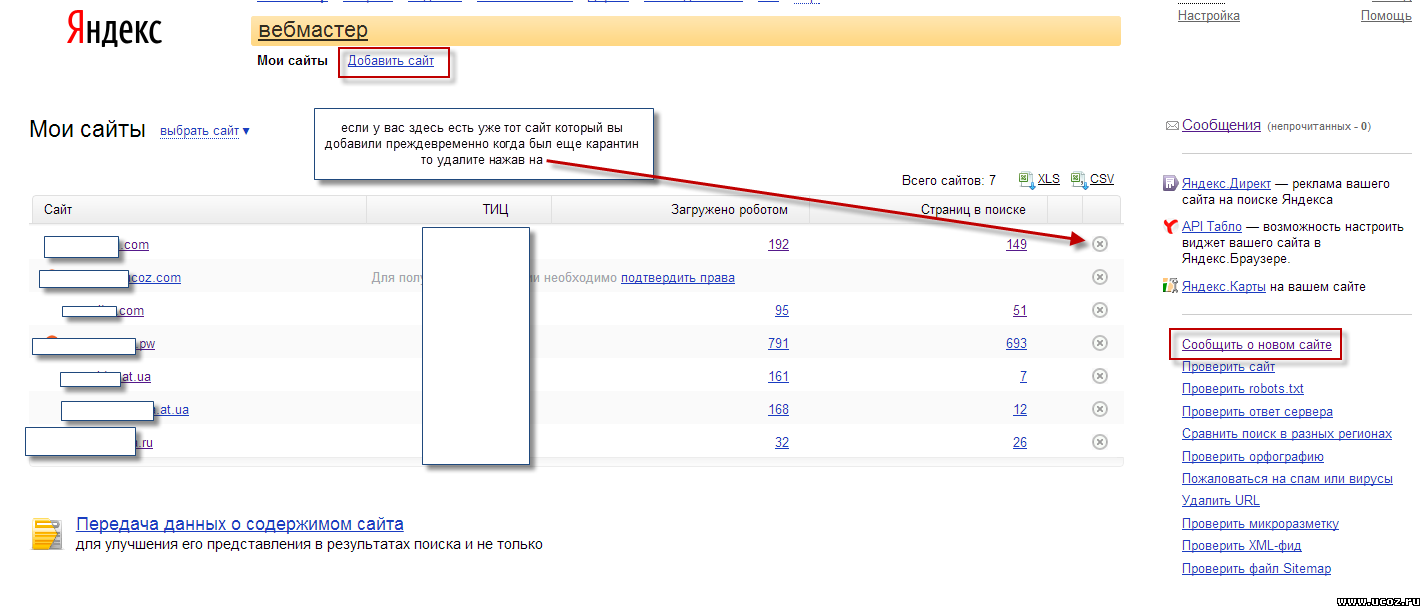Delete the site with 192 loaded pages

(1100, 244)
